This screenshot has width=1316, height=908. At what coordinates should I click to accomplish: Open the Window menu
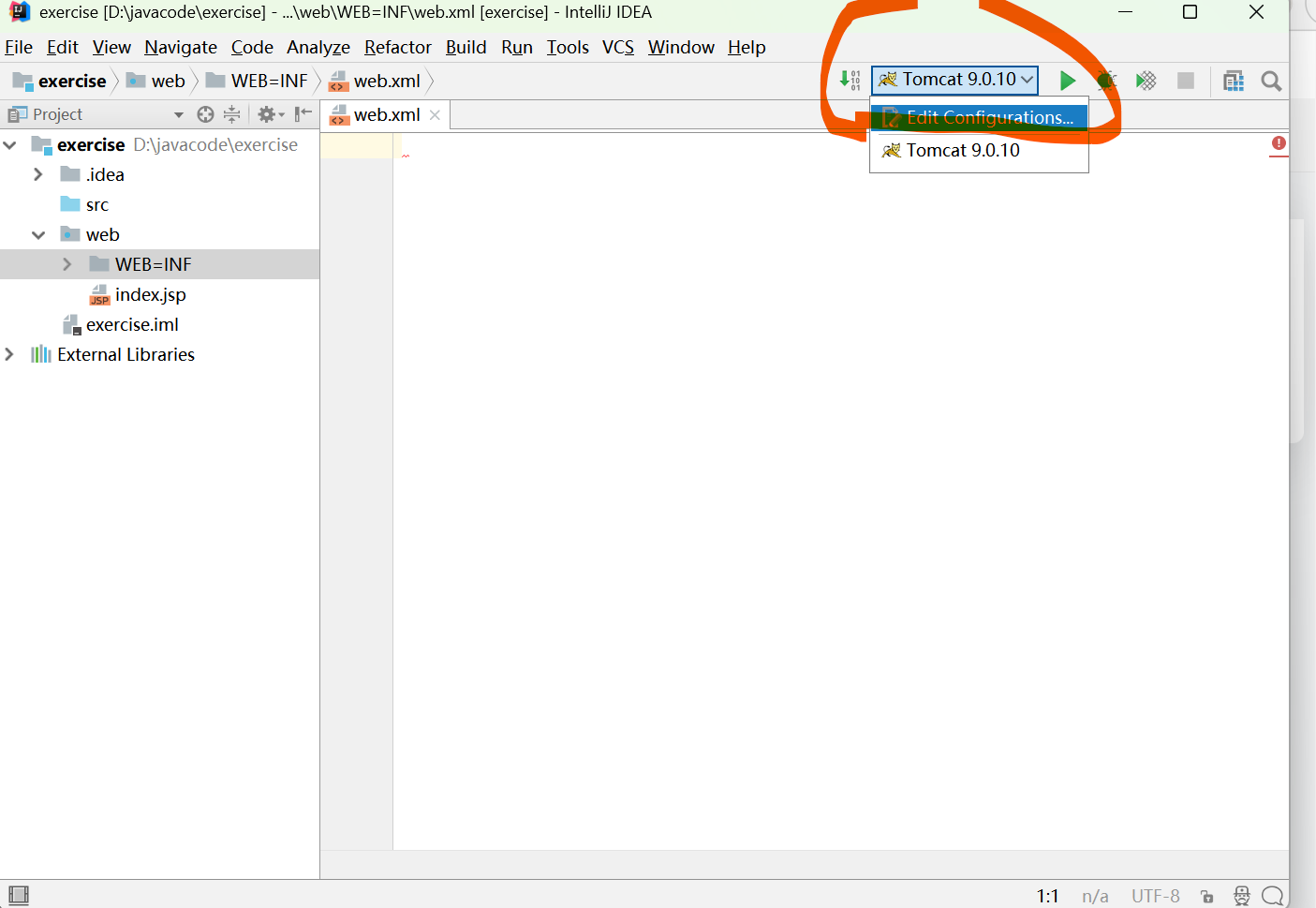tap(681, 47)
